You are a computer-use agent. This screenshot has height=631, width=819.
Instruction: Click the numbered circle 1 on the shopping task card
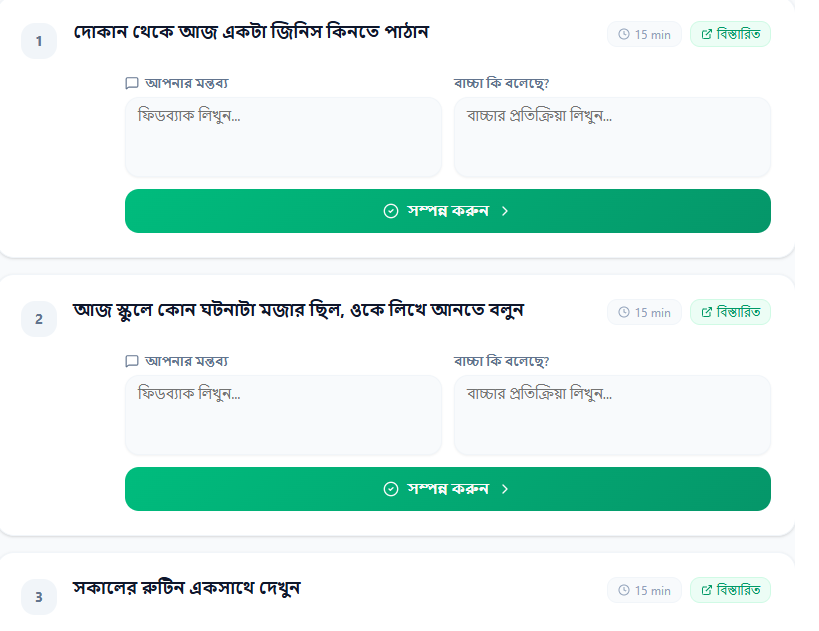(39, 41)
